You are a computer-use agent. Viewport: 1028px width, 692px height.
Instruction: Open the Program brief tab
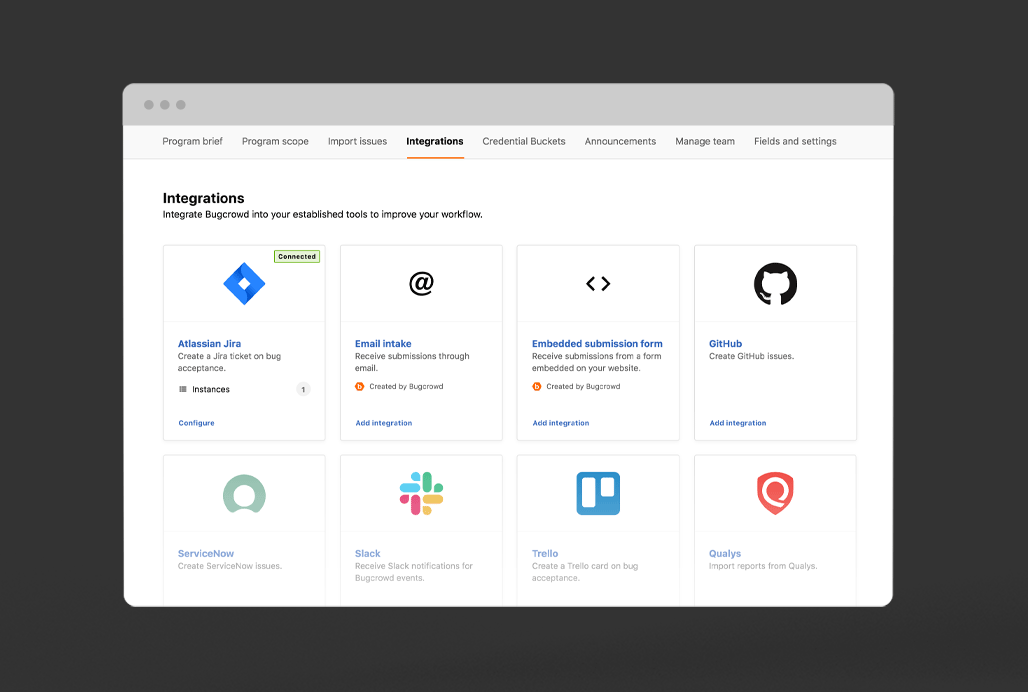click(192, 141)
